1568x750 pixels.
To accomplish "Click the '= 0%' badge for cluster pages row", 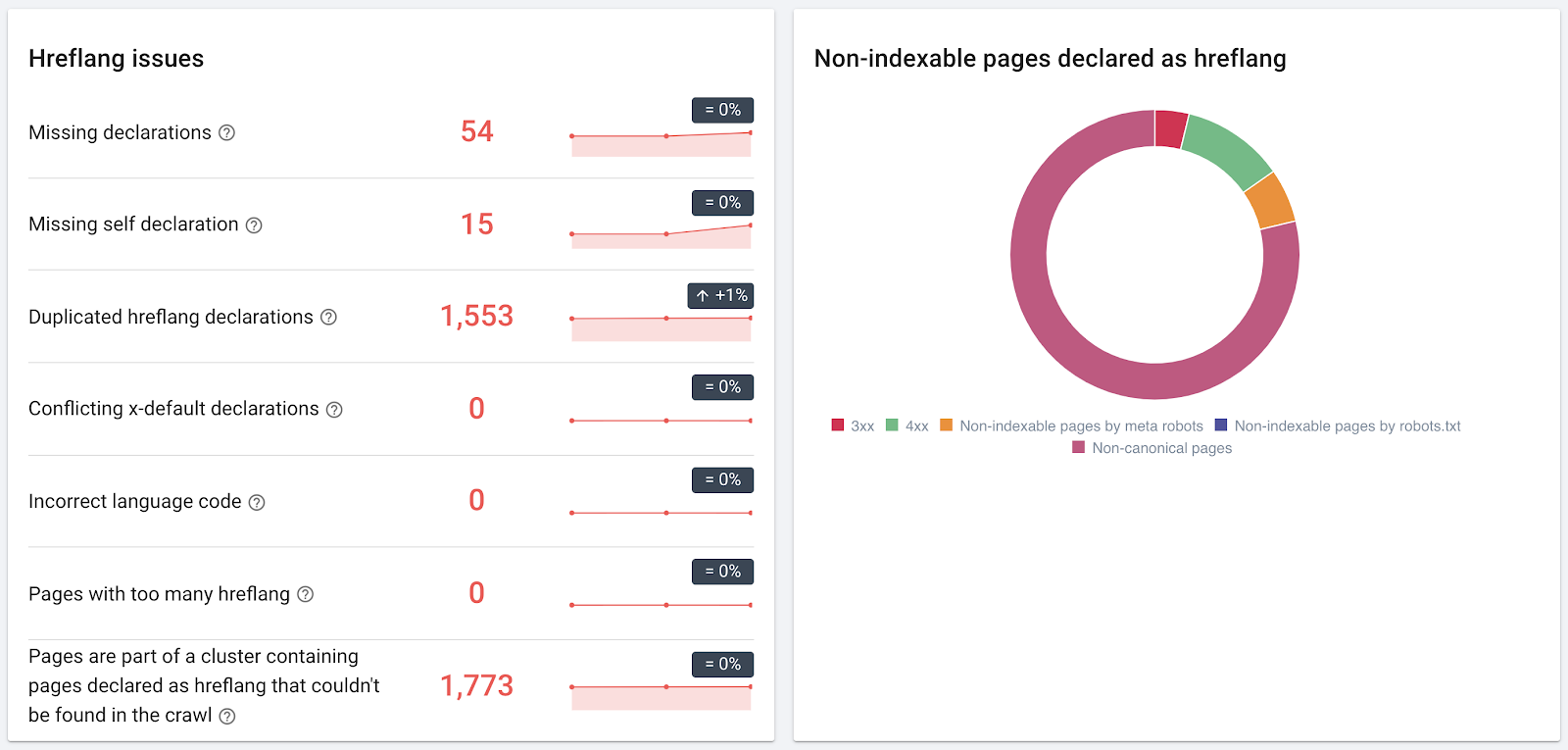I will tap(722, 664).
